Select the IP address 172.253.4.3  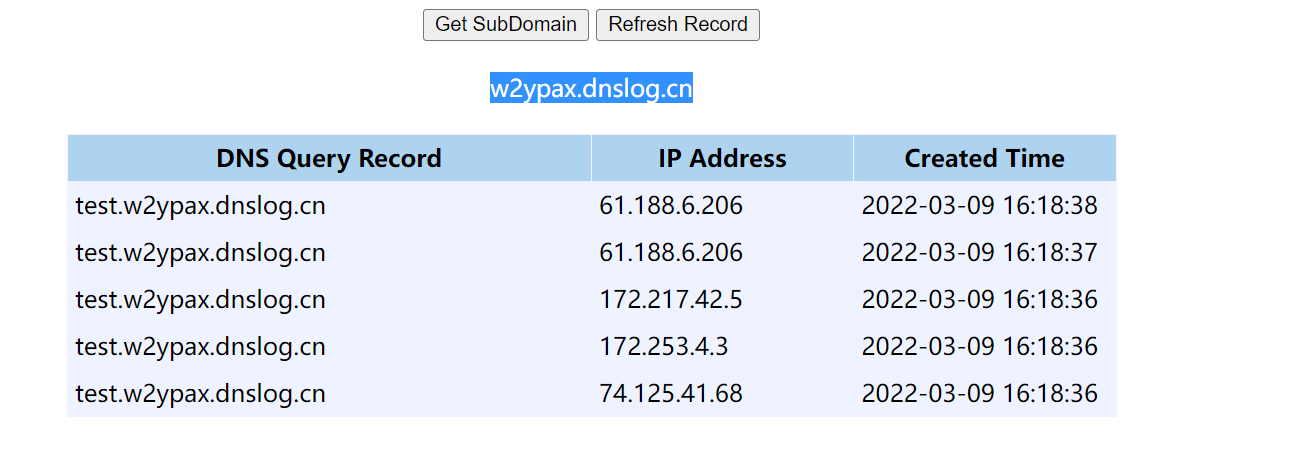pos(664,346)
